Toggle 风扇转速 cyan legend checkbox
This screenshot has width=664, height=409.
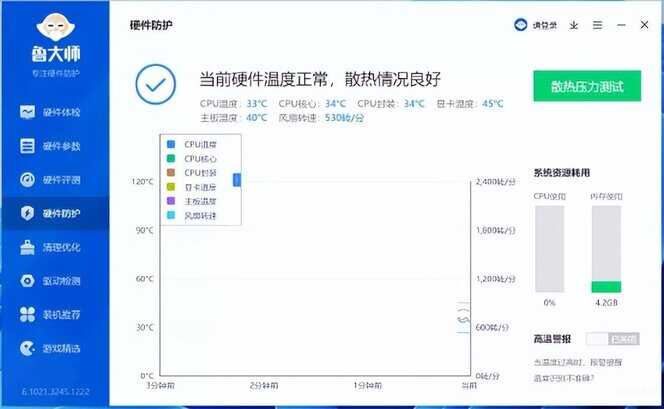[x=171, y=215]
